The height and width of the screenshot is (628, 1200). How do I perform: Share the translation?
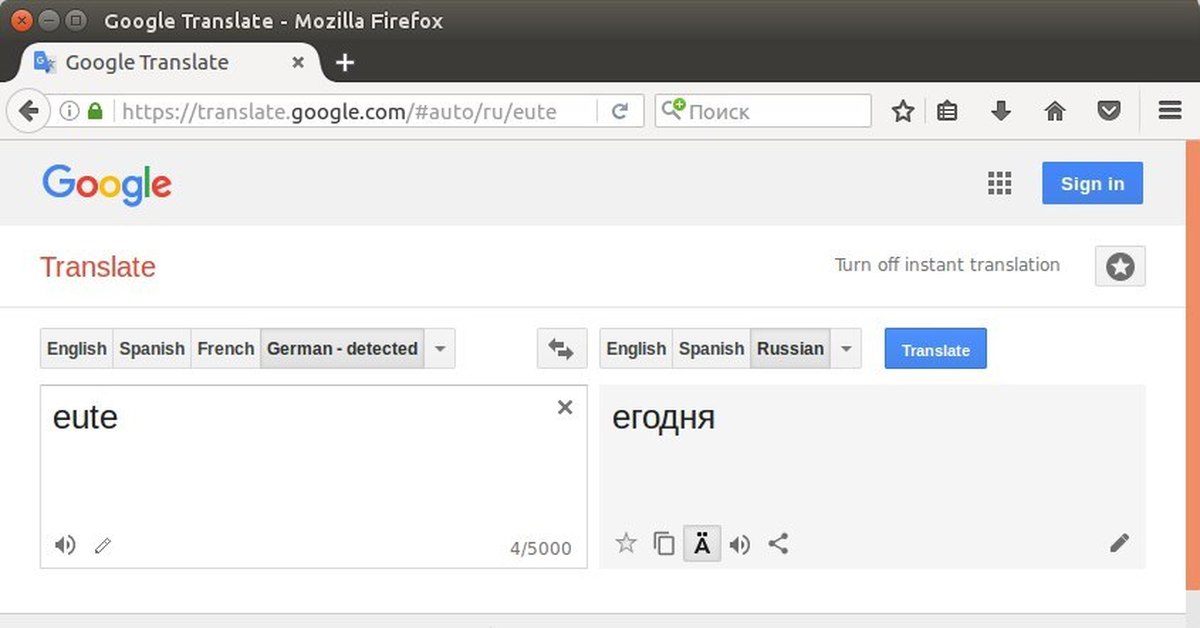pyautogui.click(x=778, y=544)
